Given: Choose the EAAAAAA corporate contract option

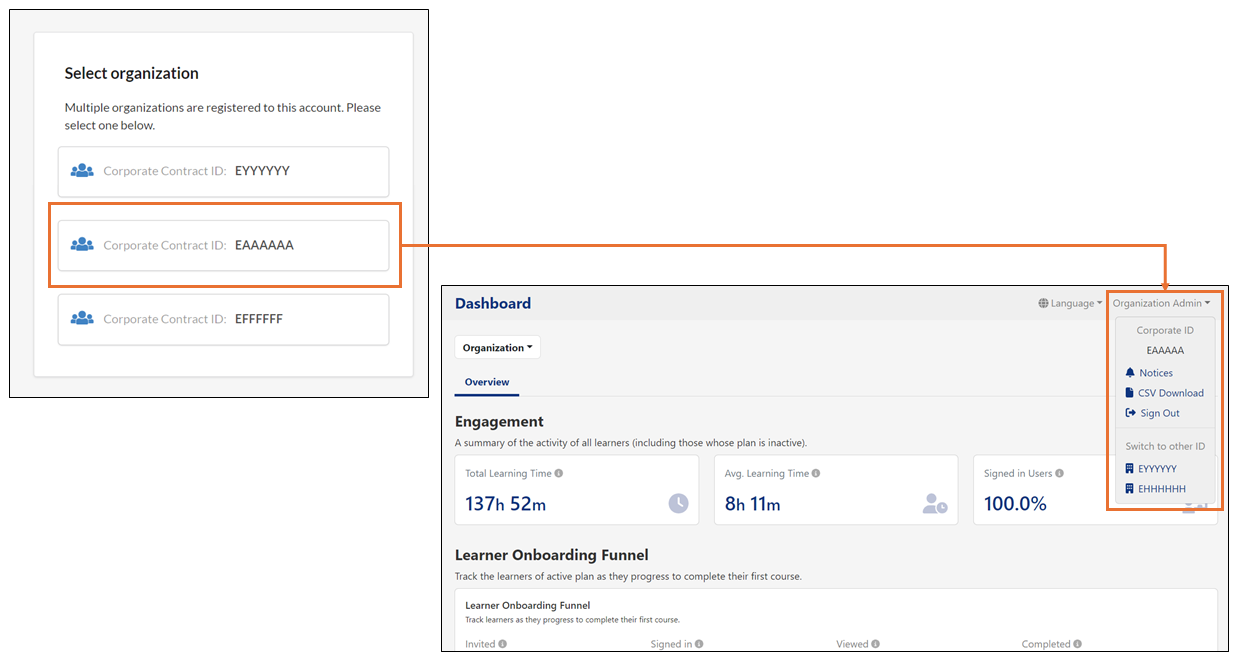Looking at the screenshot, I should click(223, 245).
